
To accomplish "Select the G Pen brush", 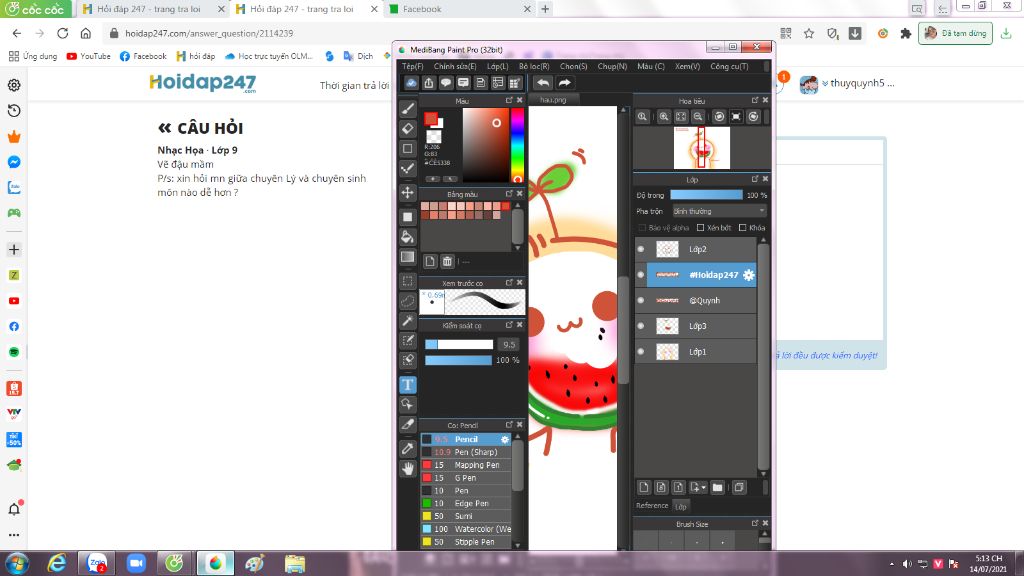I will (466, 478).
